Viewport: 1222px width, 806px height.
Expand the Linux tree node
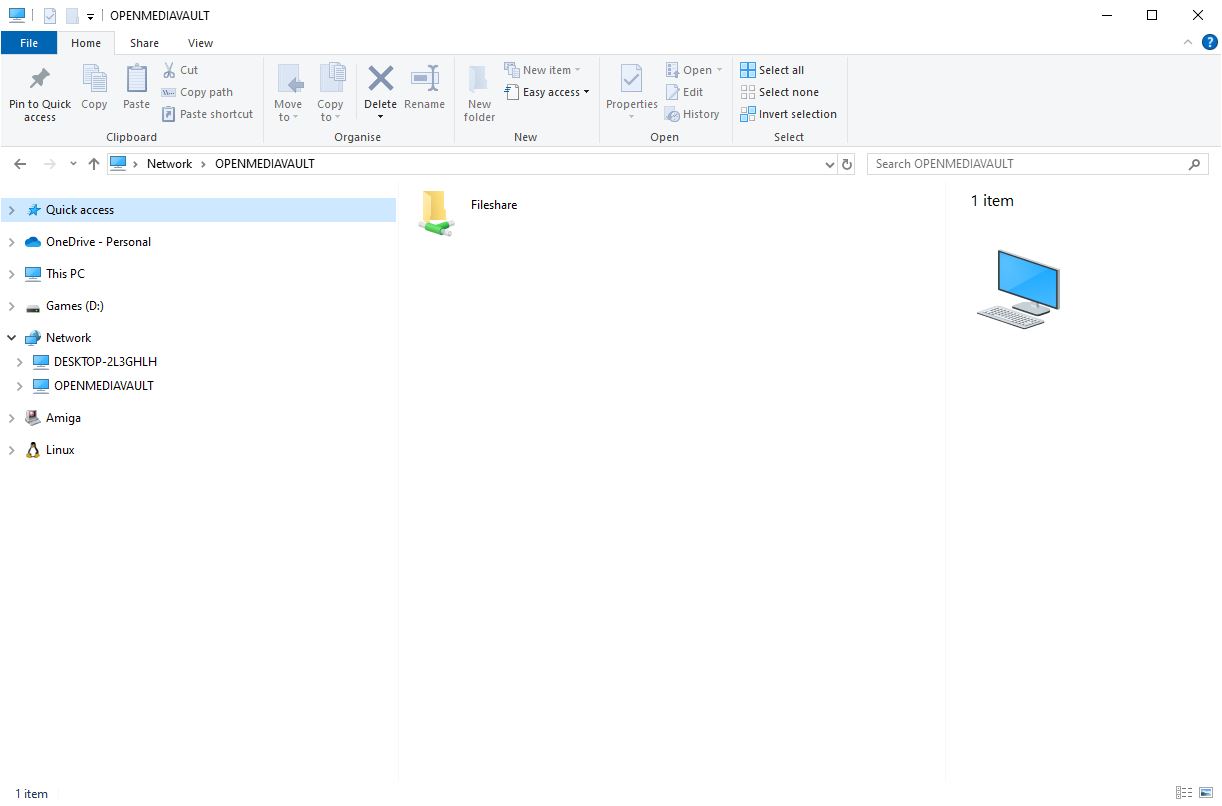[12, 450]
